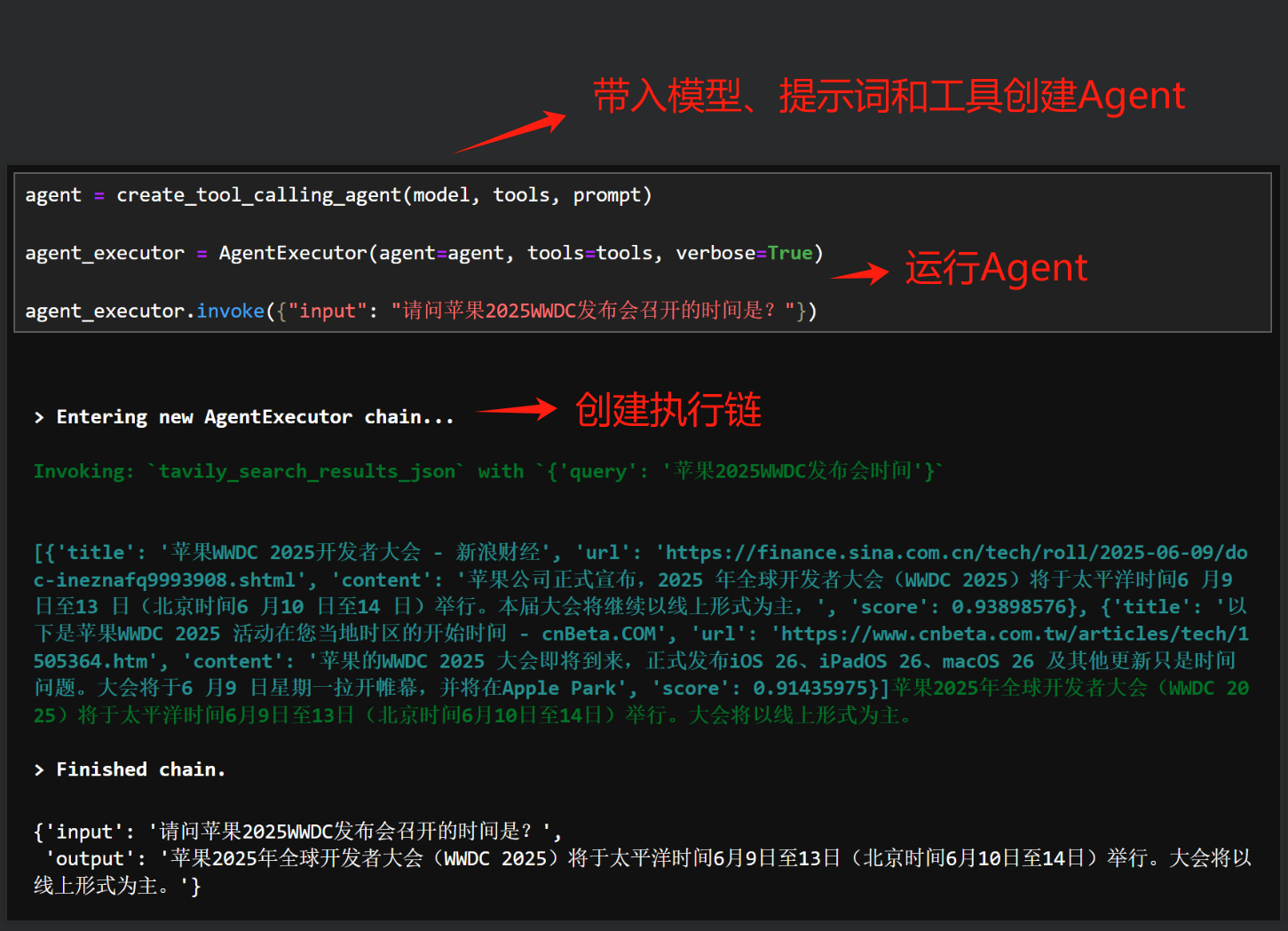
Task: Click the "verbose" parameter name
Action: (x=715, y=253)
